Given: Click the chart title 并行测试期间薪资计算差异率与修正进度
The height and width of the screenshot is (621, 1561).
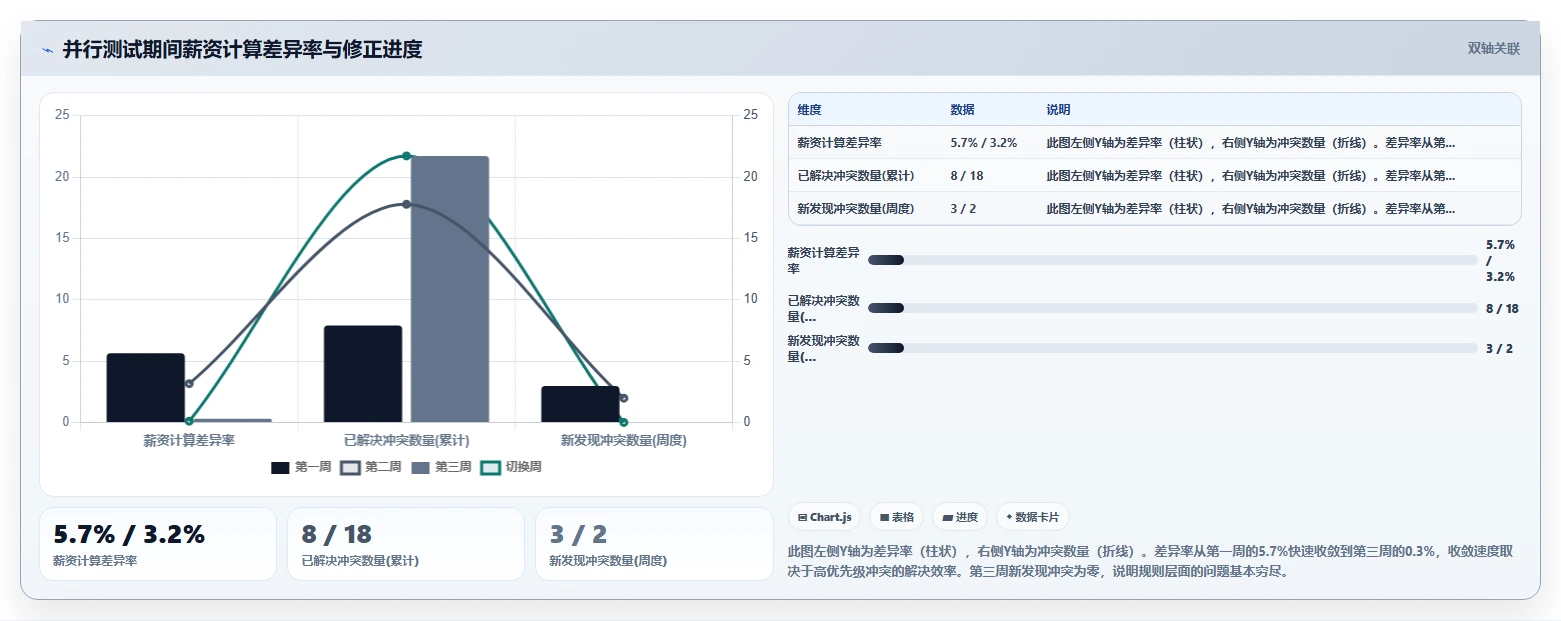Looking at the screenshot, I should coord(243,49).
